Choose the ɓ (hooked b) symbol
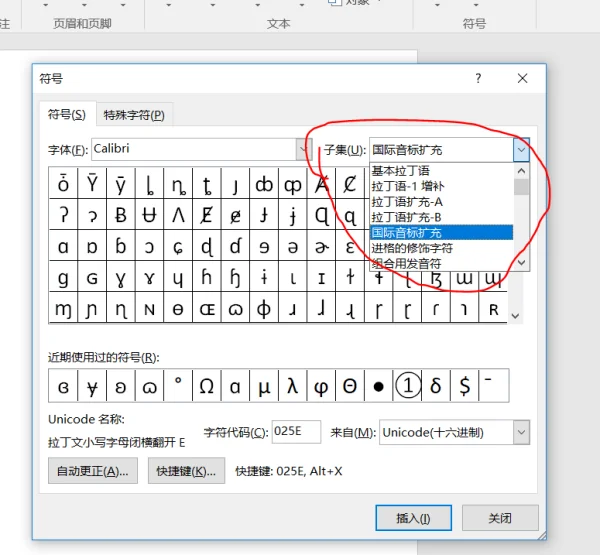Screen dimensions: 600x555 pos(121,246)
